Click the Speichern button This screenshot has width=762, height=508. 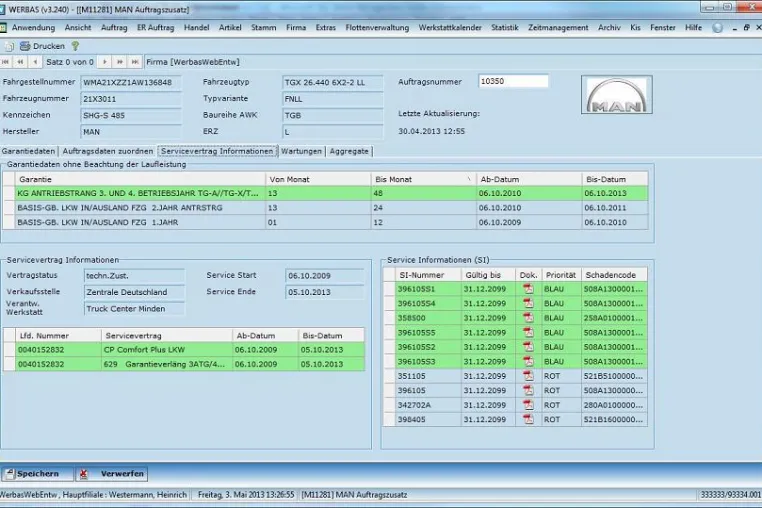click(x=37, y=473)
